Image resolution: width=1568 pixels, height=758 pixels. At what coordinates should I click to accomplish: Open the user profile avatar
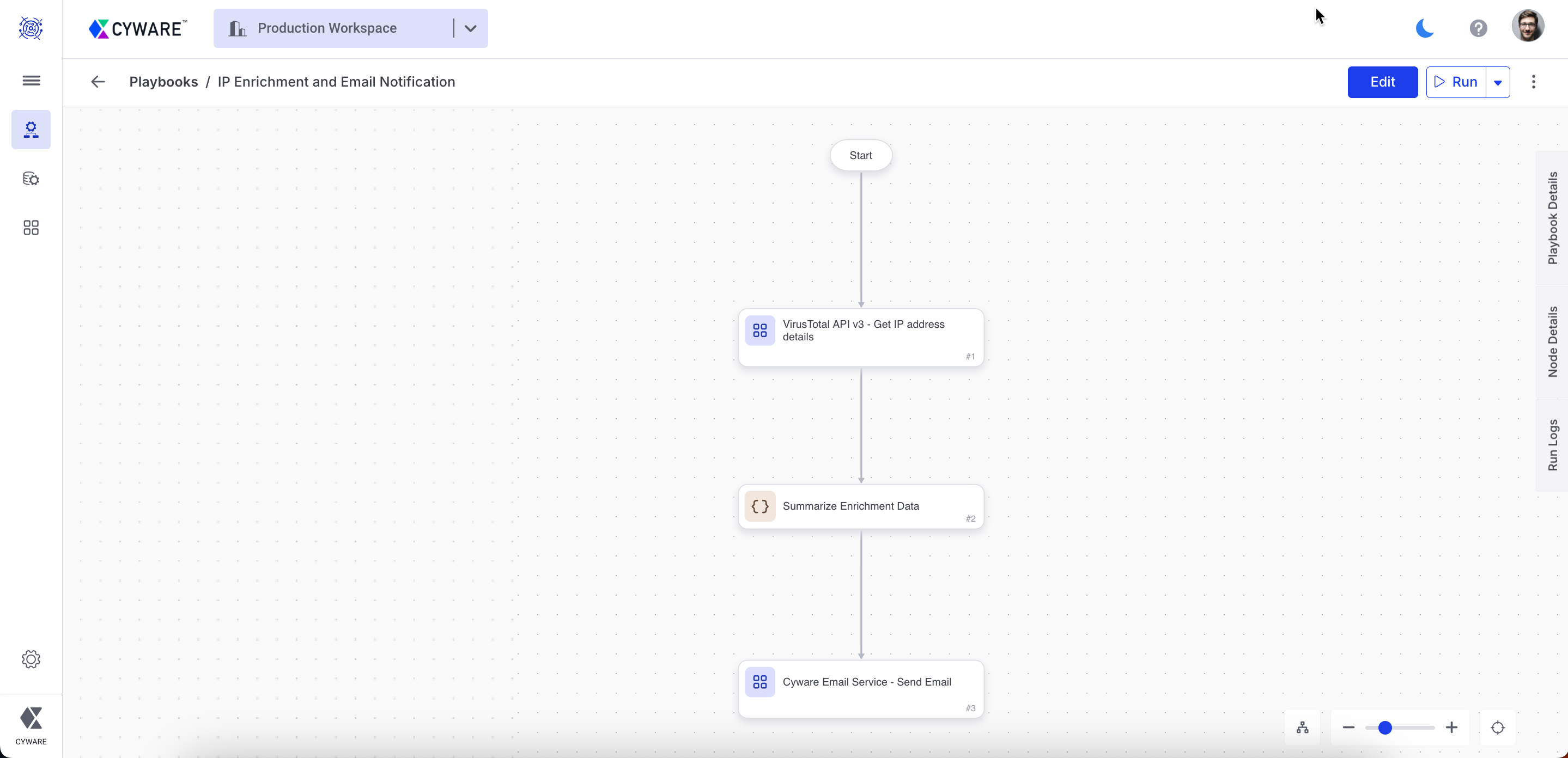pos(1527,26)
